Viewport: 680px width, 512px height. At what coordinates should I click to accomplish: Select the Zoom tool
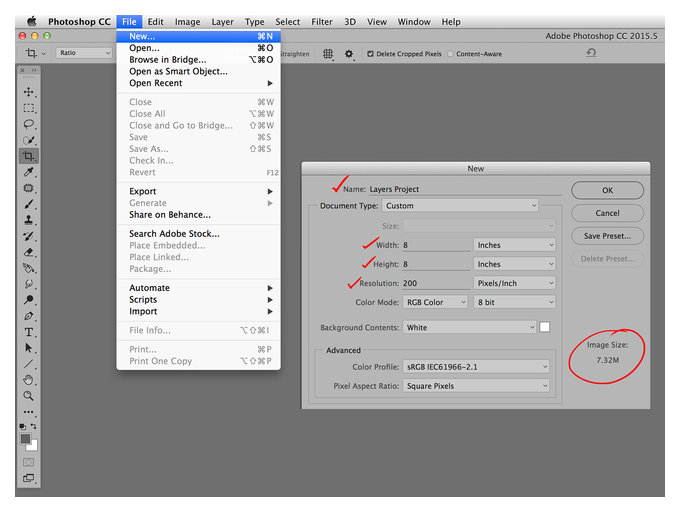29,396
